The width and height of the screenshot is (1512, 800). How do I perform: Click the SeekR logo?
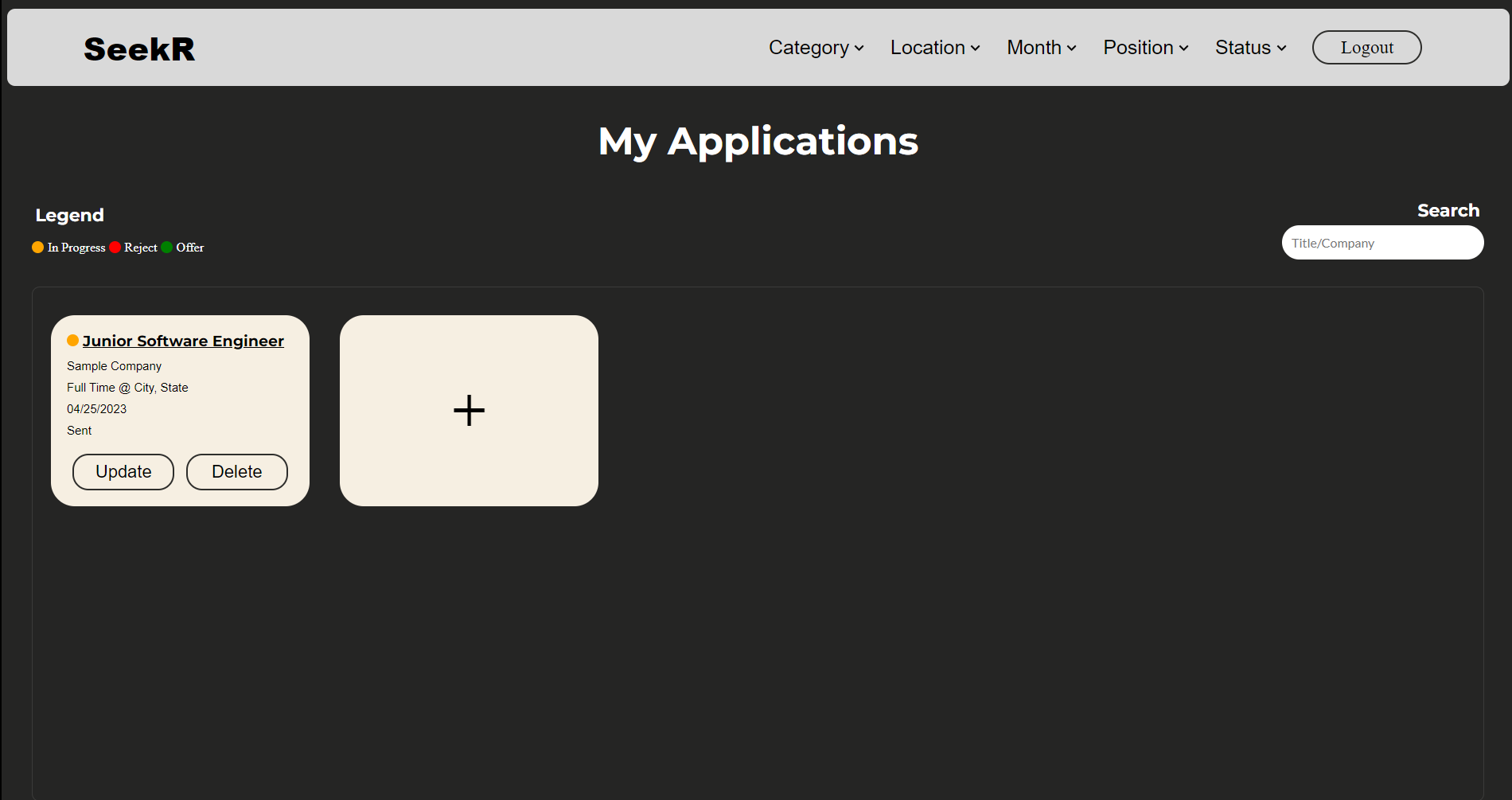[x=138, y=48]
